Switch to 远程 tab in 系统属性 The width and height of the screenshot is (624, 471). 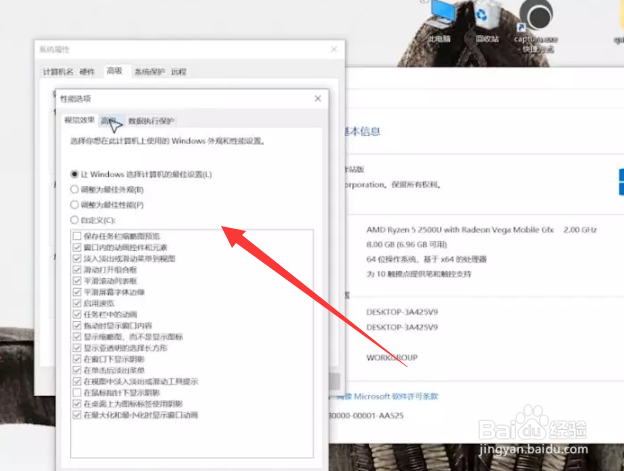(178, 72)
